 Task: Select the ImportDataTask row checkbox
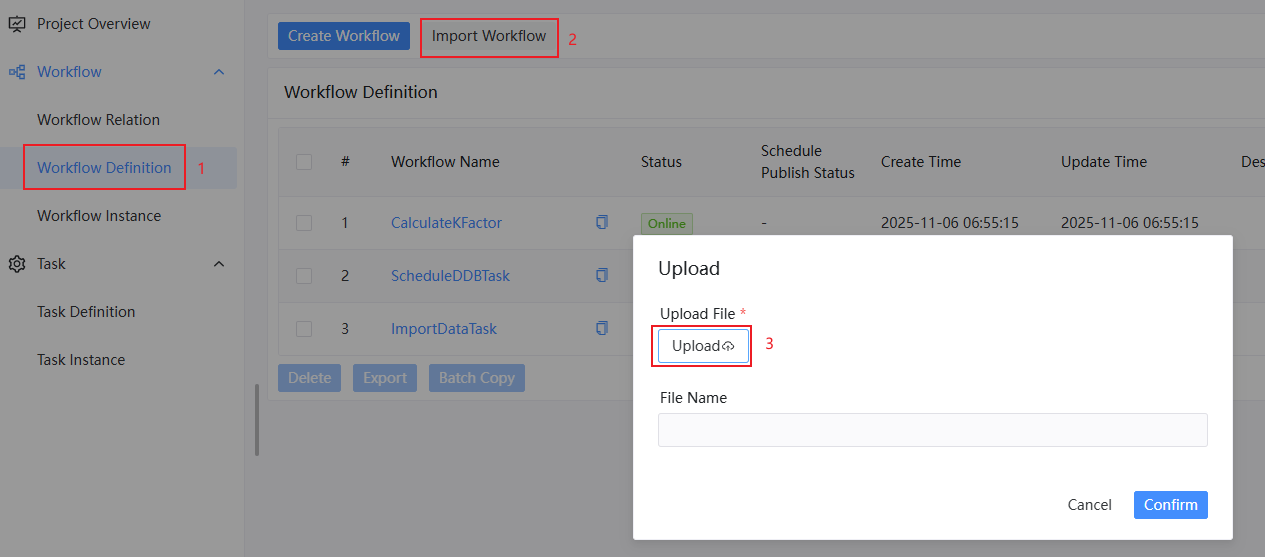coord(304,329)
